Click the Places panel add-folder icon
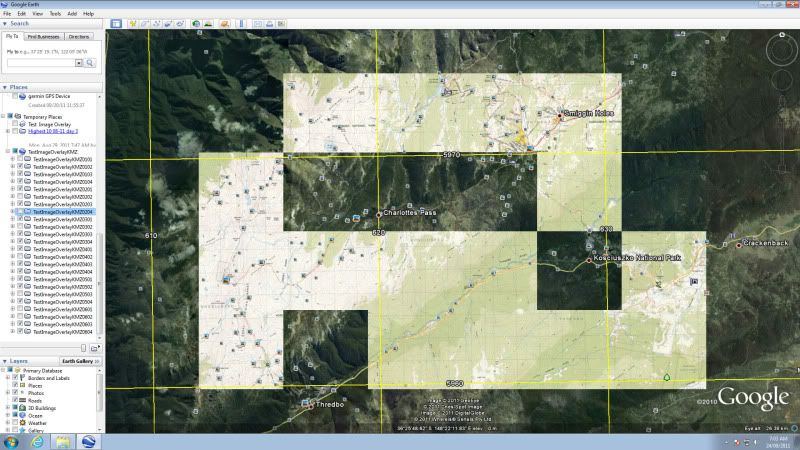The width and height of the screenshot is (800, 450). coord(94,348)
